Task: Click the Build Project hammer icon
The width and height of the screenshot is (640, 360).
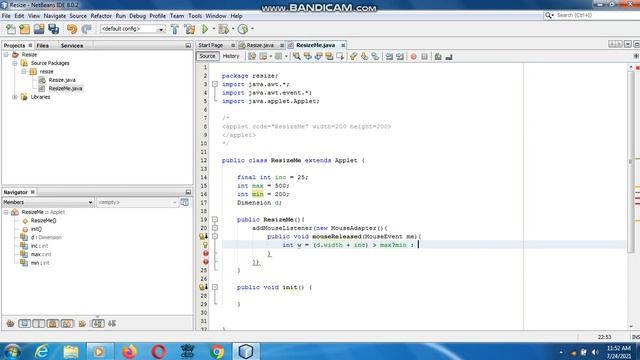Action: (x=175, y=29)
